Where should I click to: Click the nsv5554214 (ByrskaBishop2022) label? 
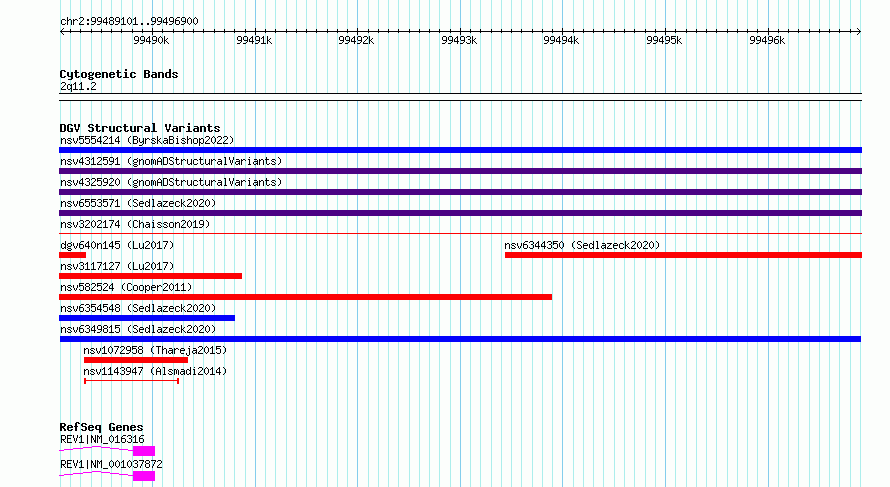click(146, 140)
